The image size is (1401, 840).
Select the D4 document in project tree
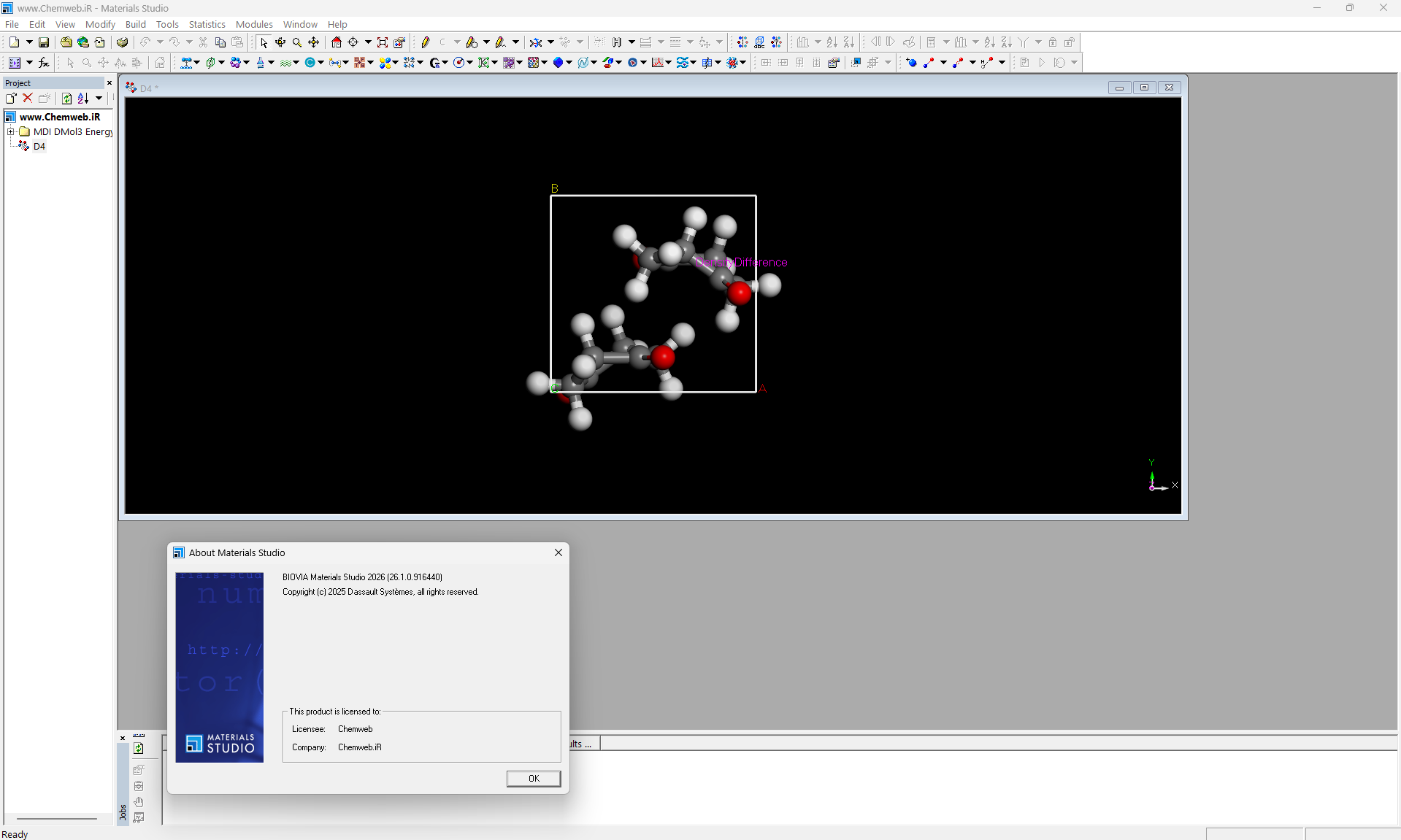[x=39, y=147]
